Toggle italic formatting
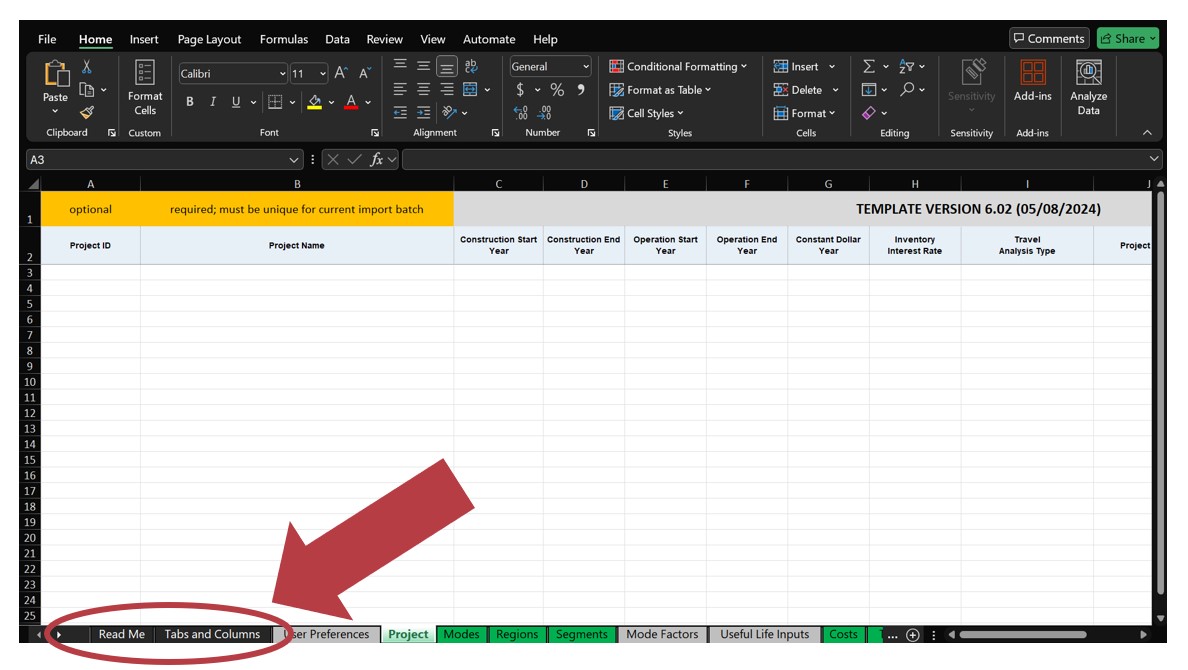1188x670 pixels. click(x=211, y=100)
